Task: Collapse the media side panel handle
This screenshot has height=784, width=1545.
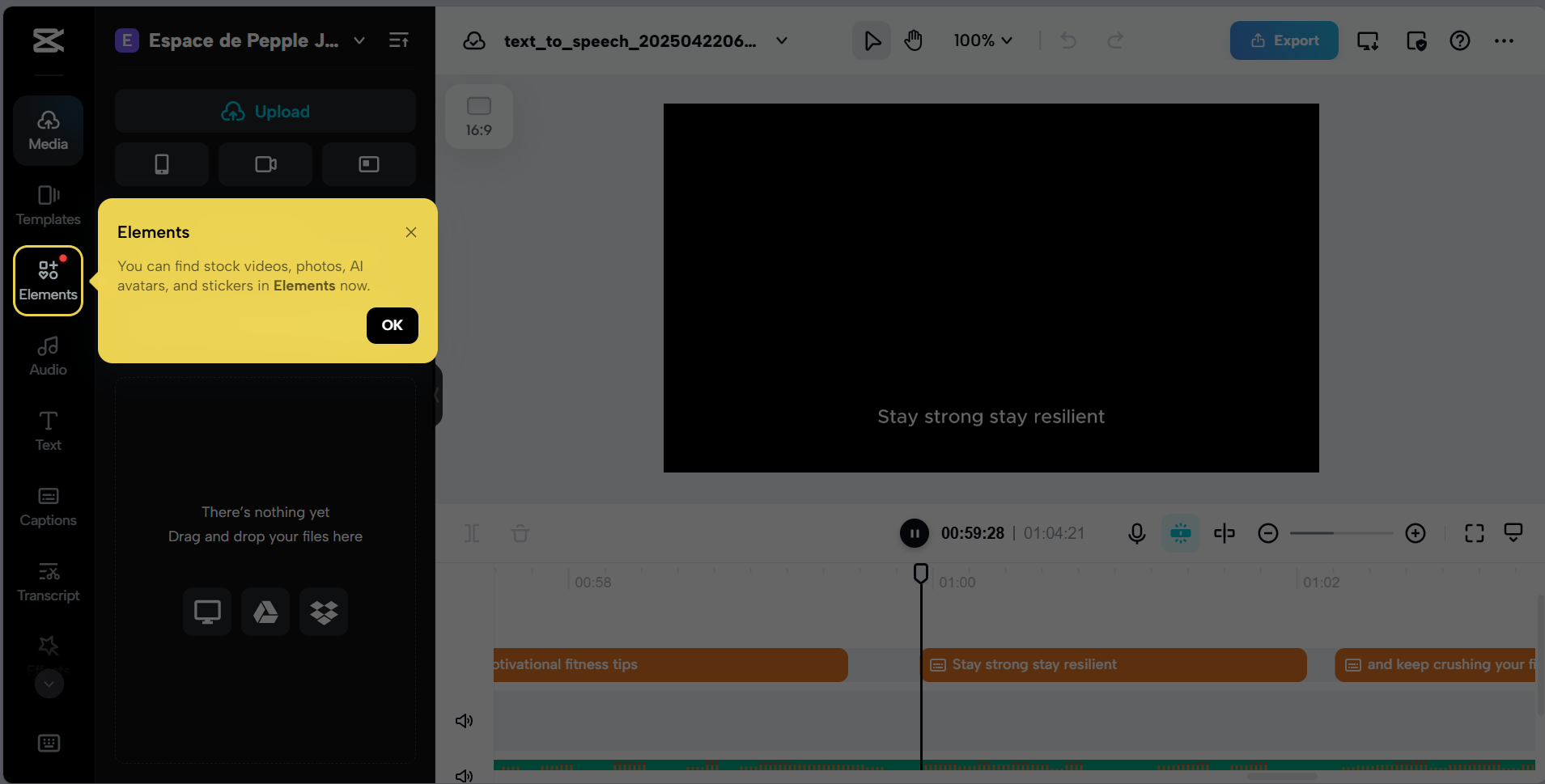Action: point(437,396)
